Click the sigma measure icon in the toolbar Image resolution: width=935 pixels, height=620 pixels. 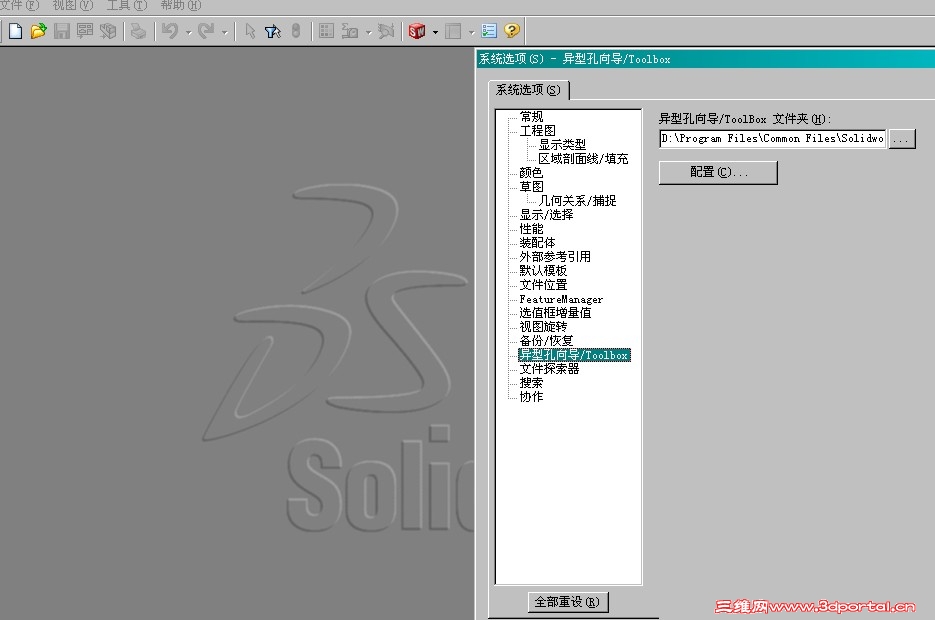tap(349, 31)
